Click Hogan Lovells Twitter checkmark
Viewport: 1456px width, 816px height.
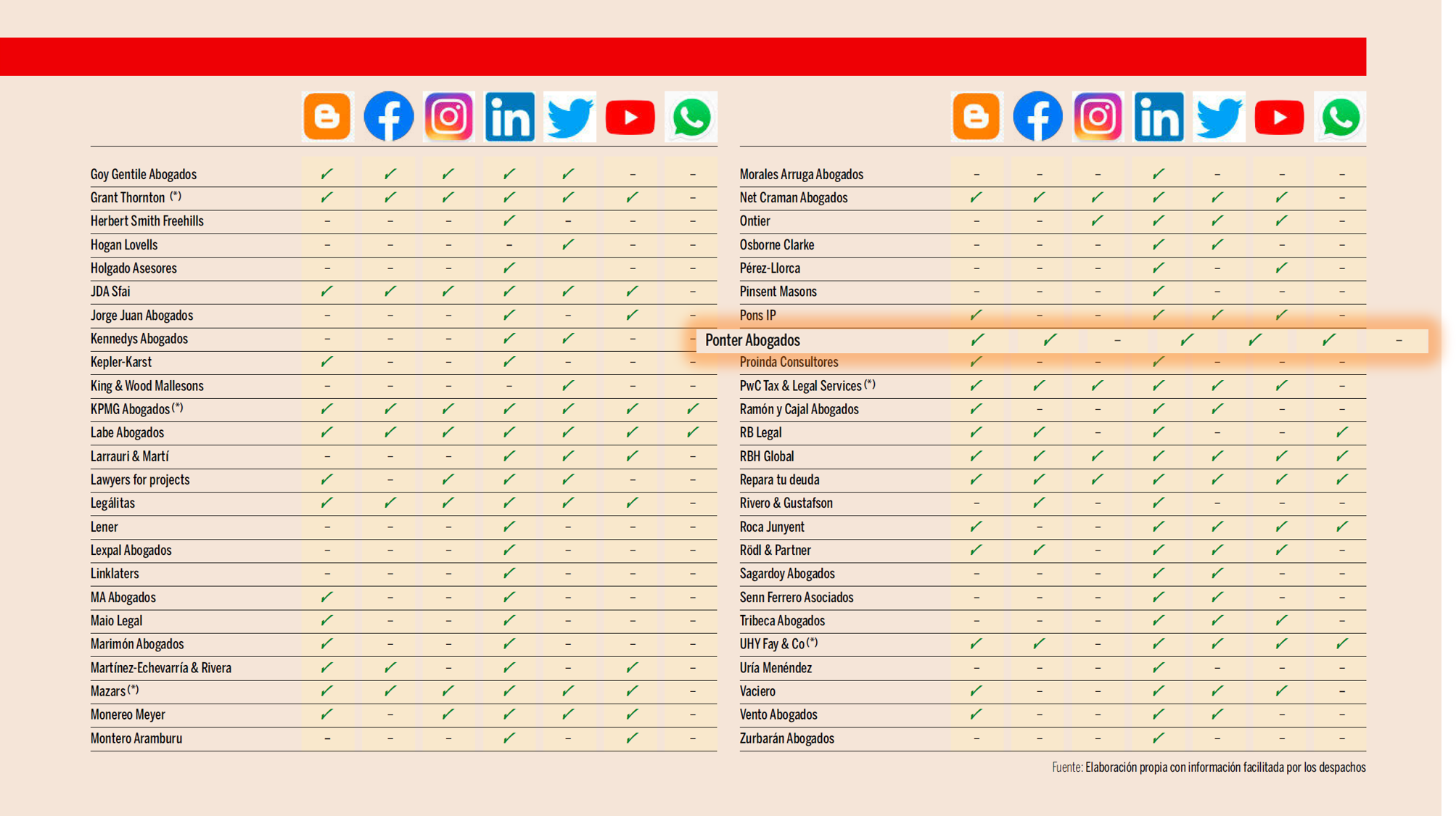click(568, 244)
